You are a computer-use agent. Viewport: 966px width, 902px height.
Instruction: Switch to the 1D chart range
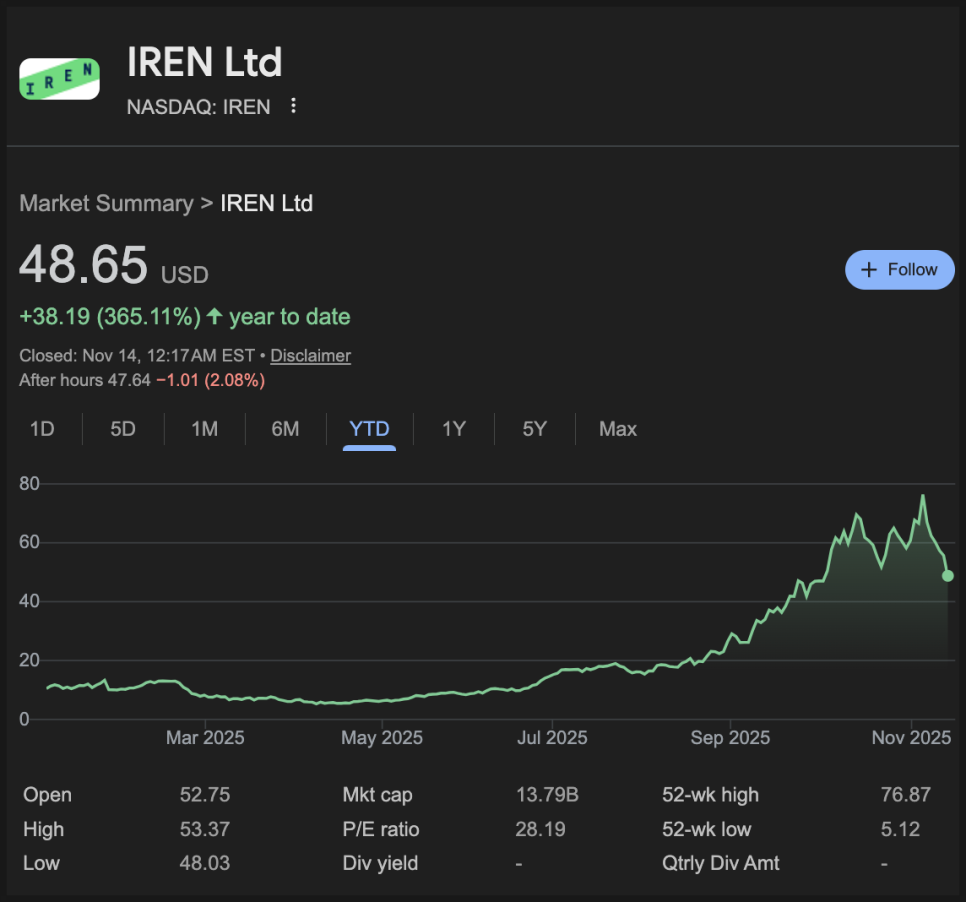pos(42,430)
